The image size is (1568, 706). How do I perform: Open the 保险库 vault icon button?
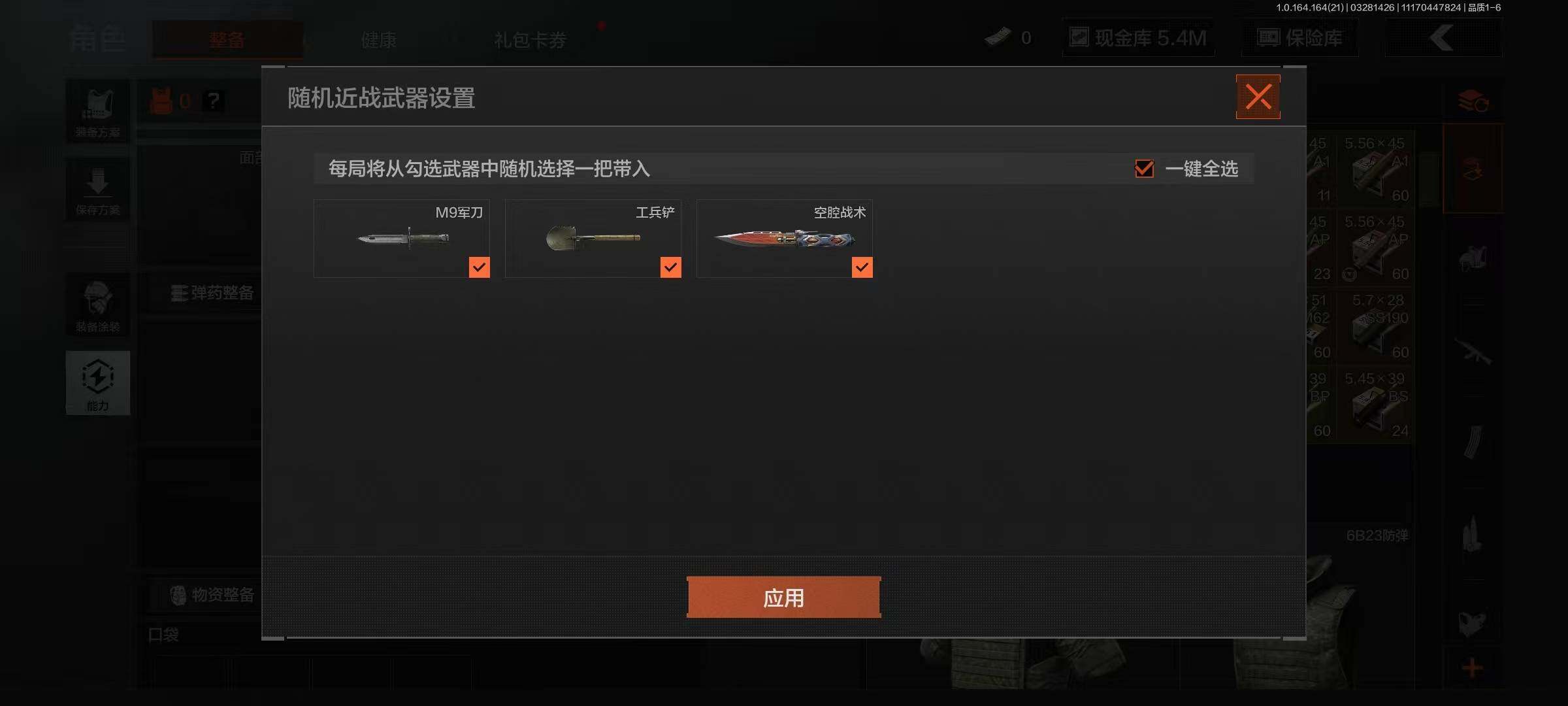[1299, 38]
